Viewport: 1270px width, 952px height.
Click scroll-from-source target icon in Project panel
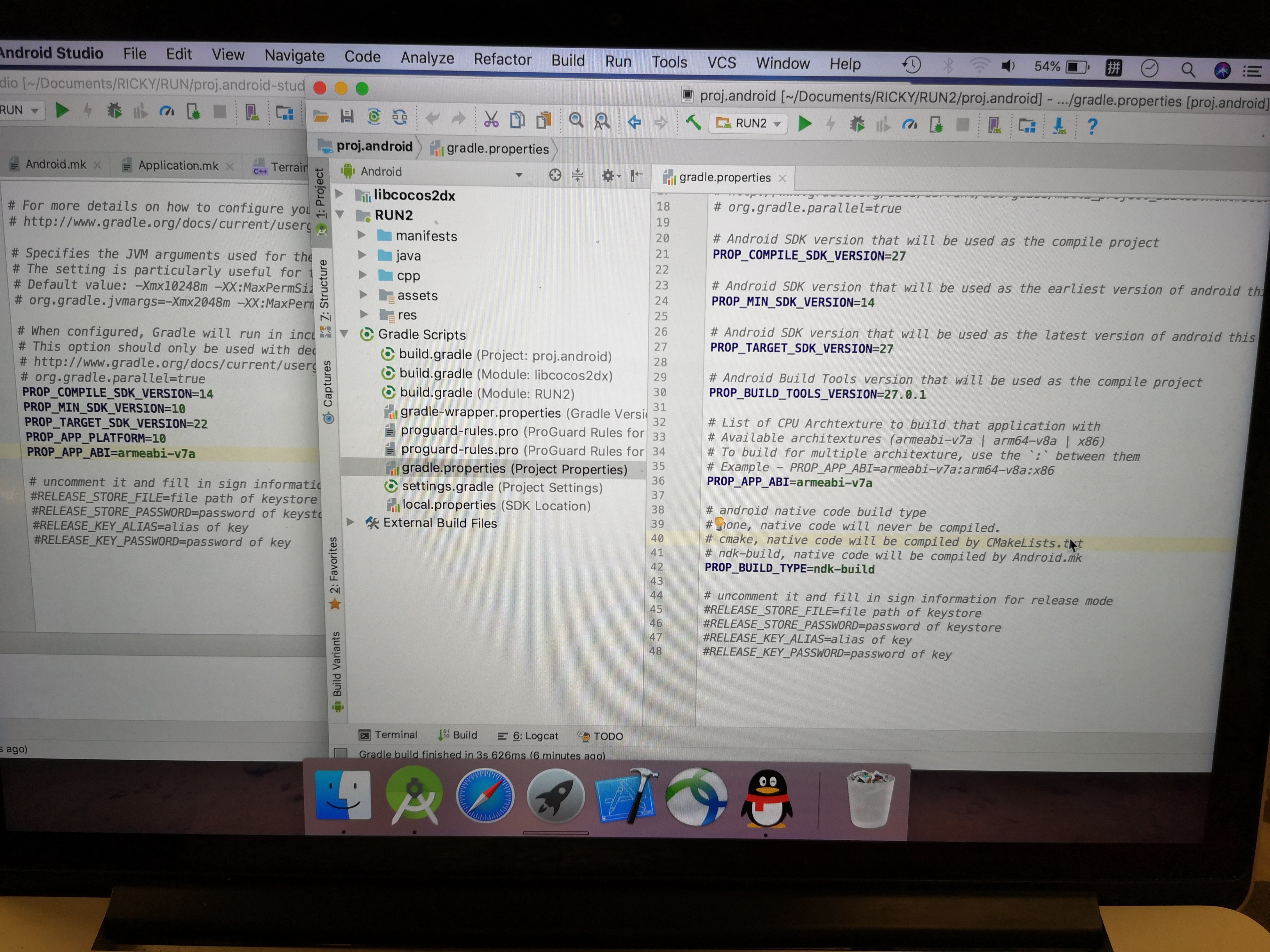[555, 175]
